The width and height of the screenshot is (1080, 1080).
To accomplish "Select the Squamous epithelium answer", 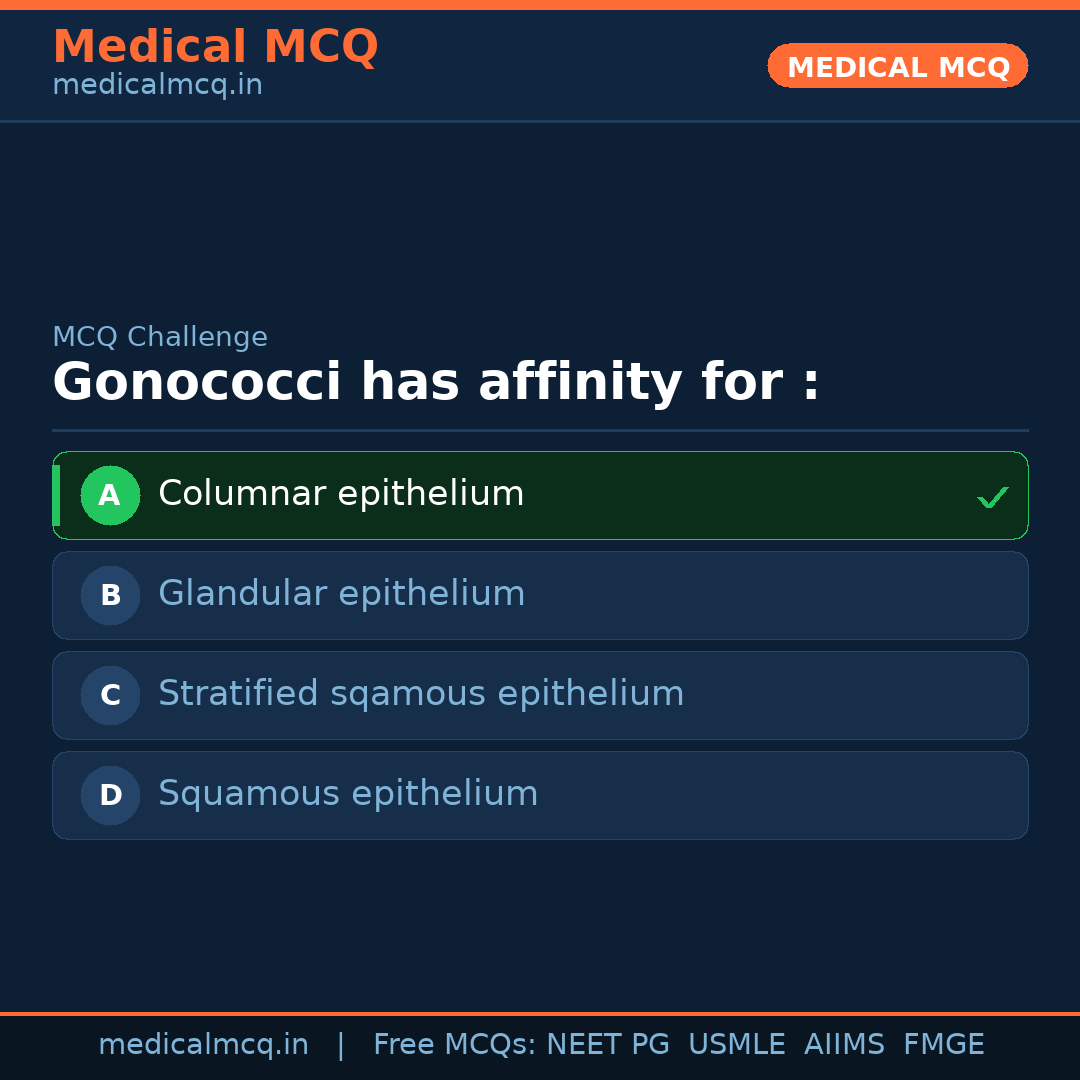I will click(348, 794).
